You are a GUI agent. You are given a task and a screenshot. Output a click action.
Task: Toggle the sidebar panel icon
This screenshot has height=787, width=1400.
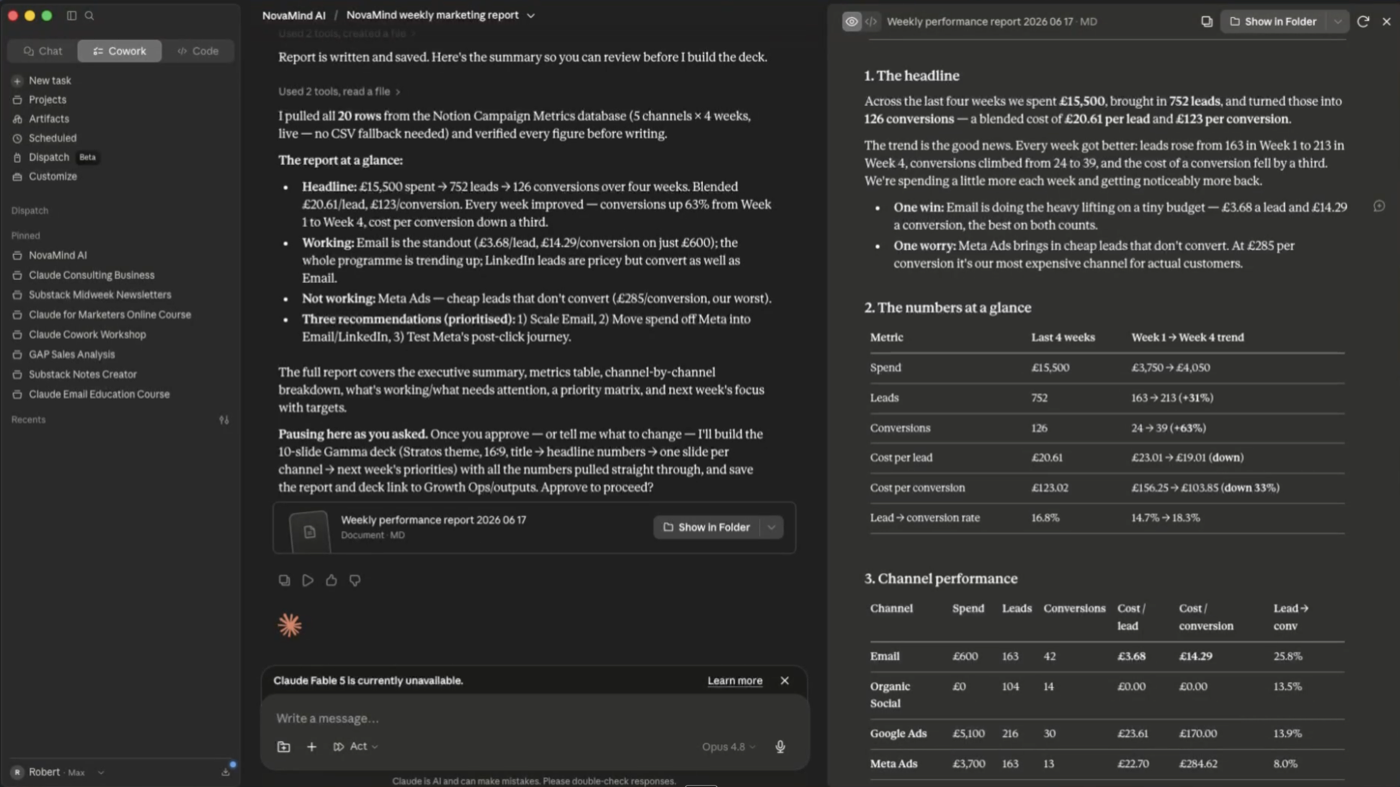(x=71, y=16)
